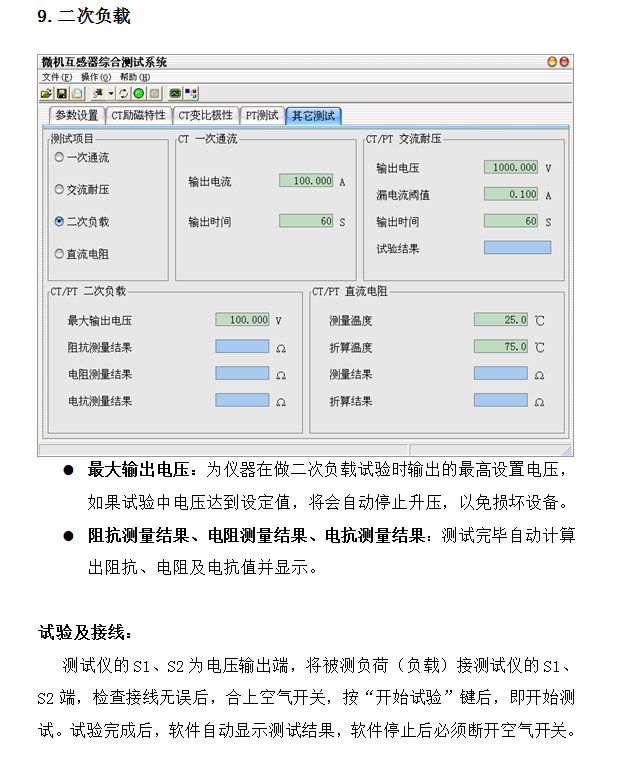Click the 漏电流阈值 value field
Viewport: 624px width, 764px height.
tap(511, 194)
